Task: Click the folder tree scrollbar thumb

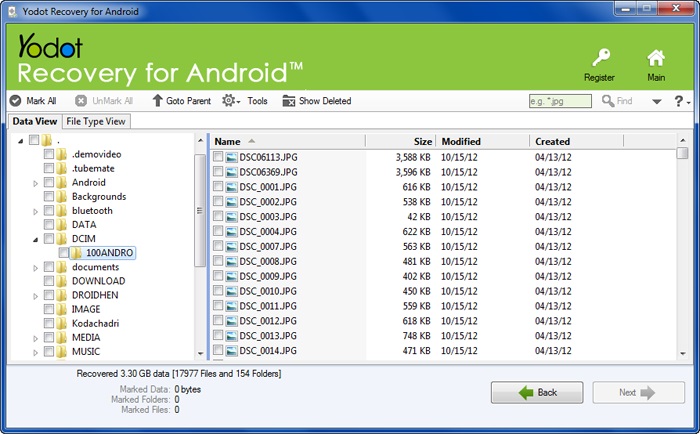Action: (x=200, y=210)
